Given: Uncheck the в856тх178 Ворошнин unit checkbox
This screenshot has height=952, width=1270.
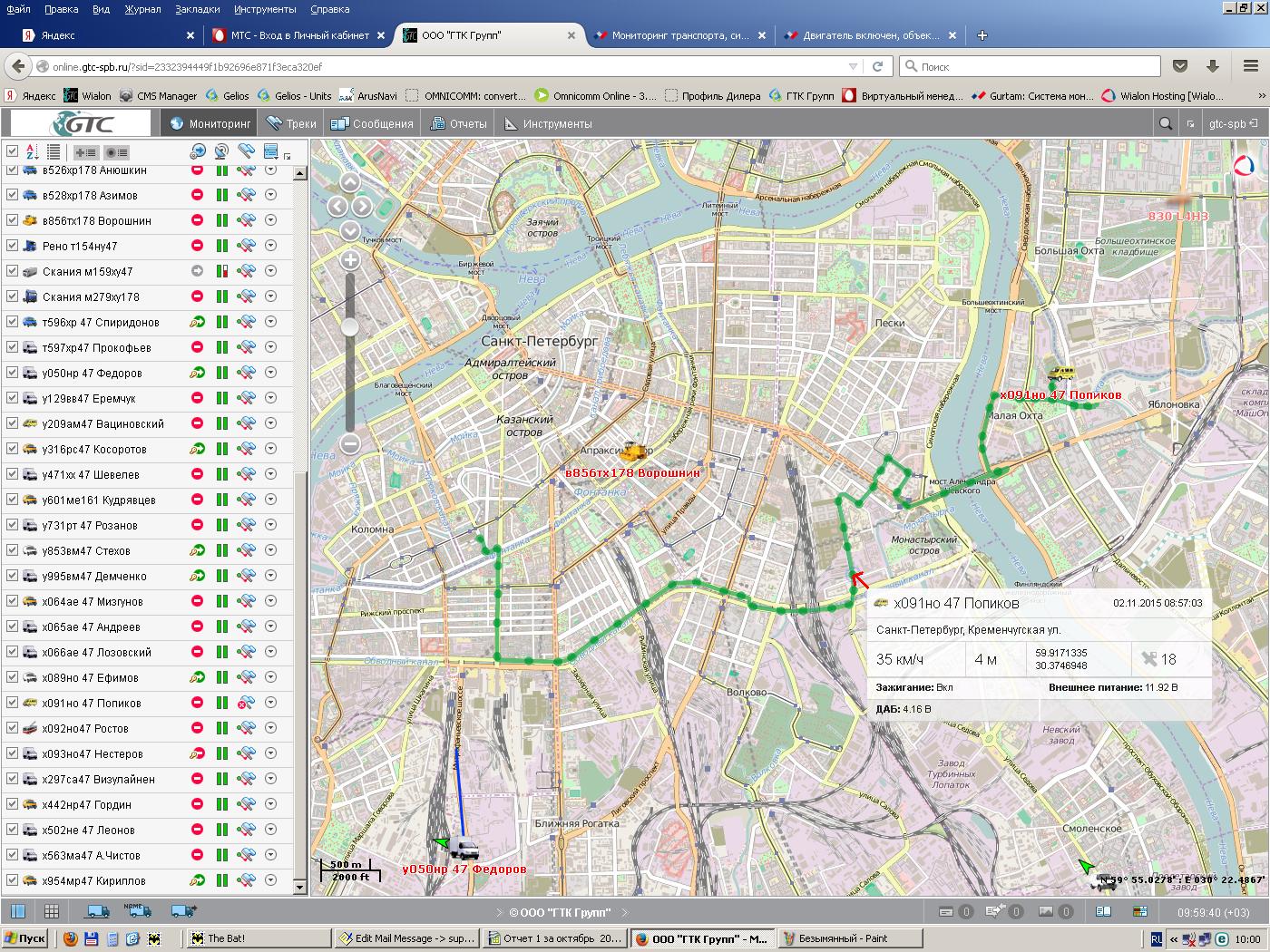Looking at the screenshot, I should tap(12, 220).
